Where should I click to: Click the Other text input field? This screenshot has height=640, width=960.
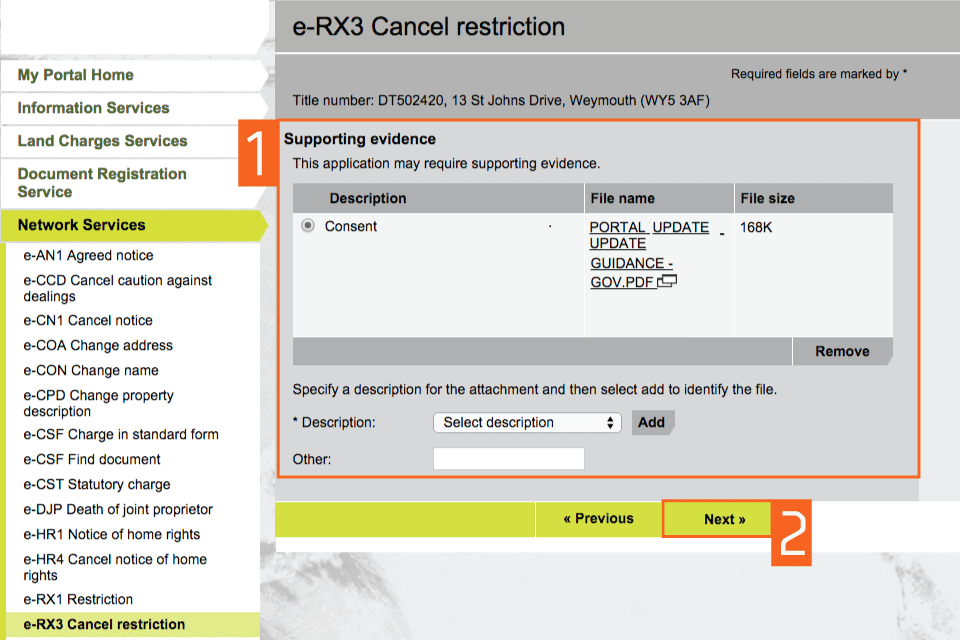coord(508,459)
